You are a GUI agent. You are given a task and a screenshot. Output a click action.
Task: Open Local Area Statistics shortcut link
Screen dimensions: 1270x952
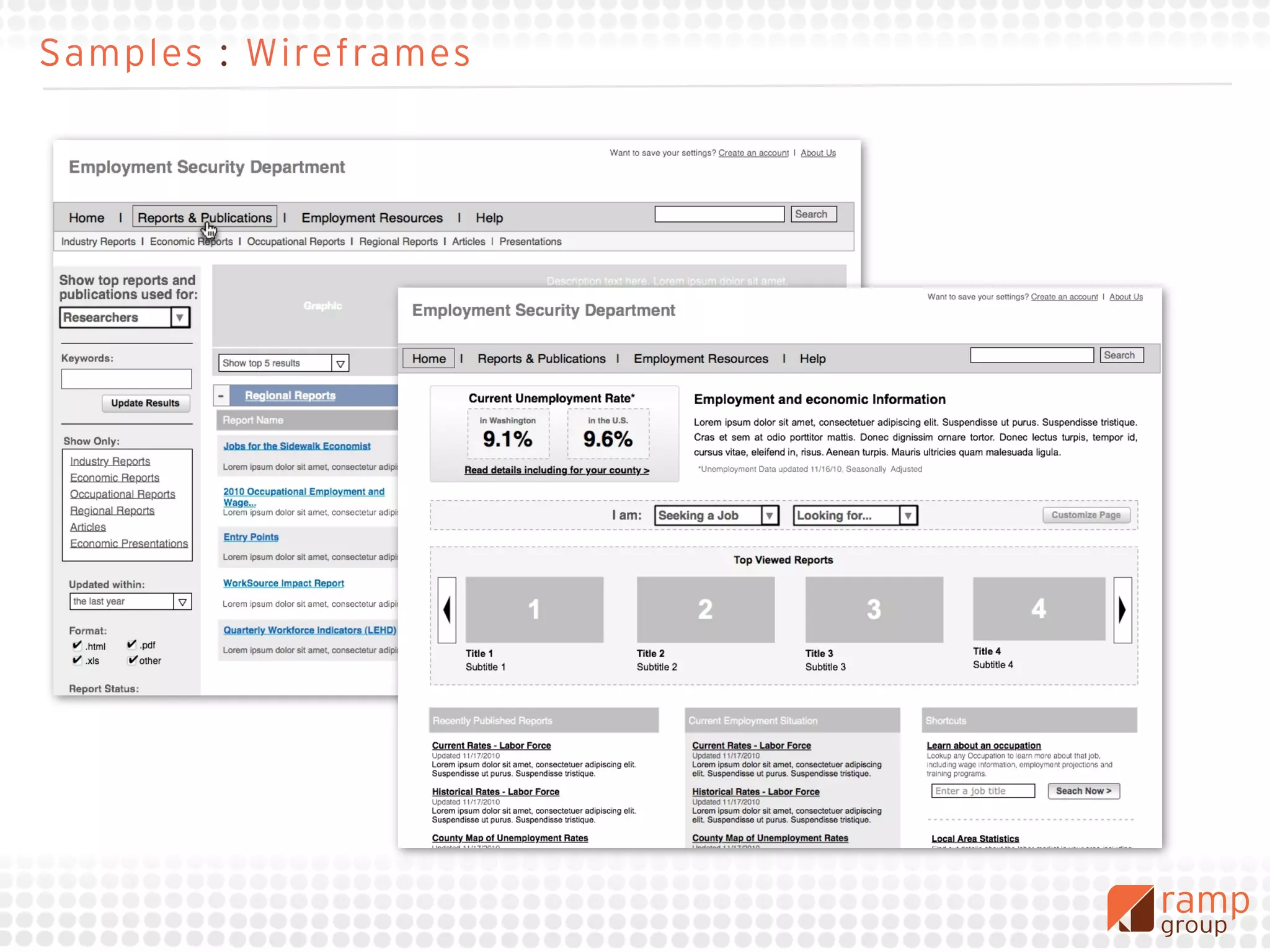(x=975, y=839)
